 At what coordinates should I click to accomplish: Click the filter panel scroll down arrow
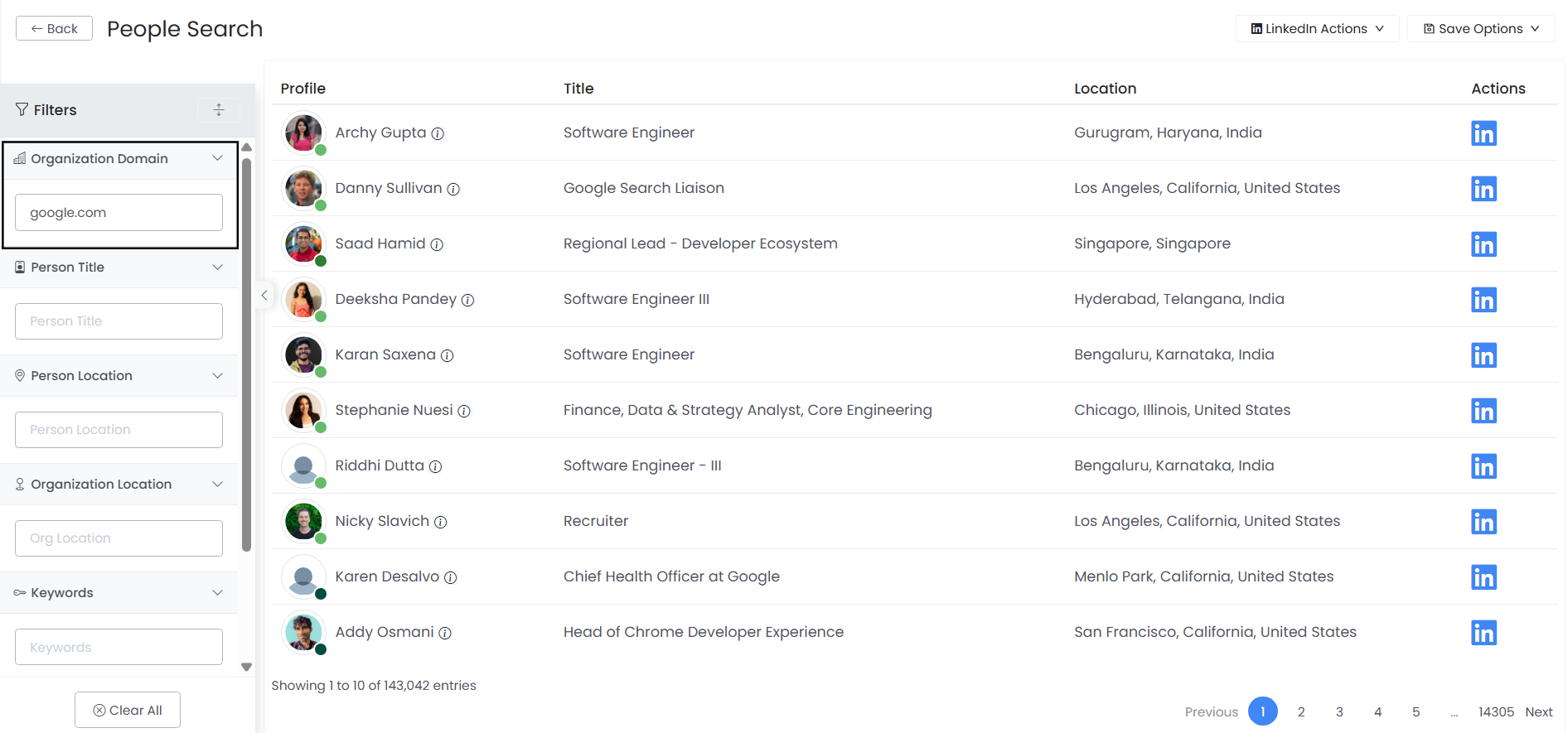(x=246, y=667)
